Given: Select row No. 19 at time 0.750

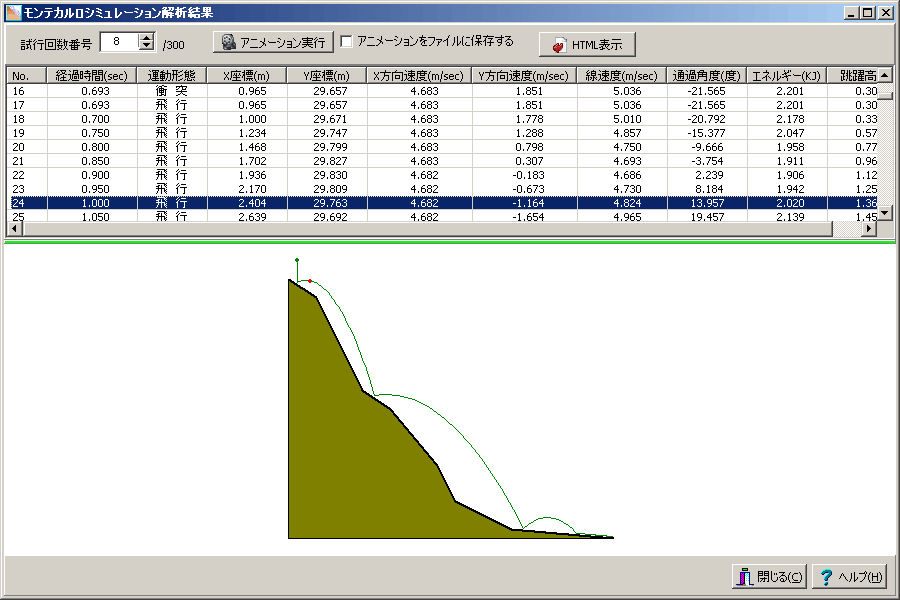Looking at the screenshot, I should tap(442, 133).
